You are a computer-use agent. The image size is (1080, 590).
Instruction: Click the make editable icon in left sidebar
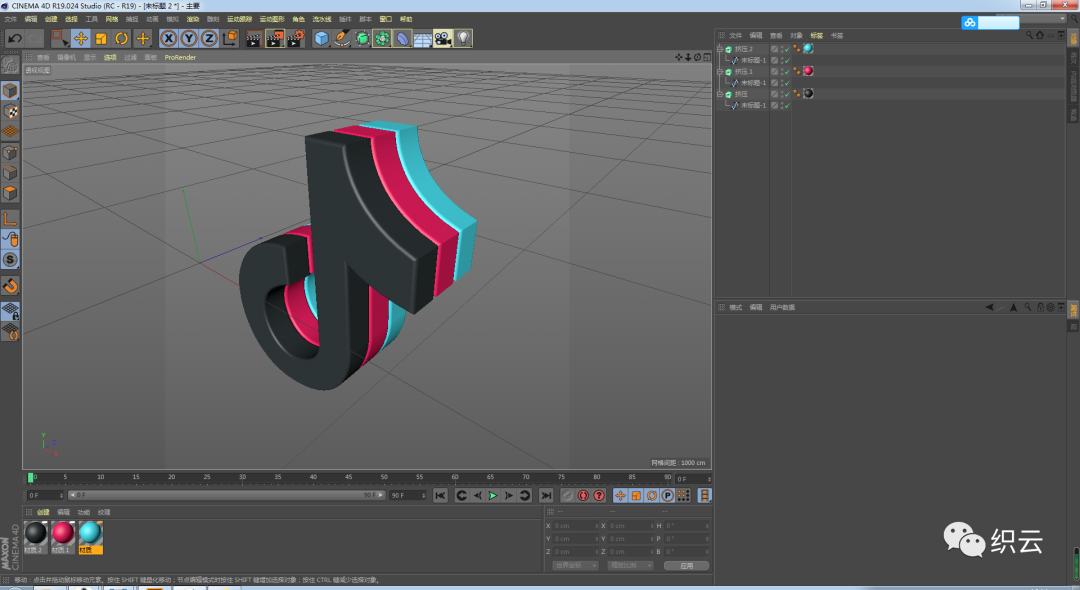[10, 65]
